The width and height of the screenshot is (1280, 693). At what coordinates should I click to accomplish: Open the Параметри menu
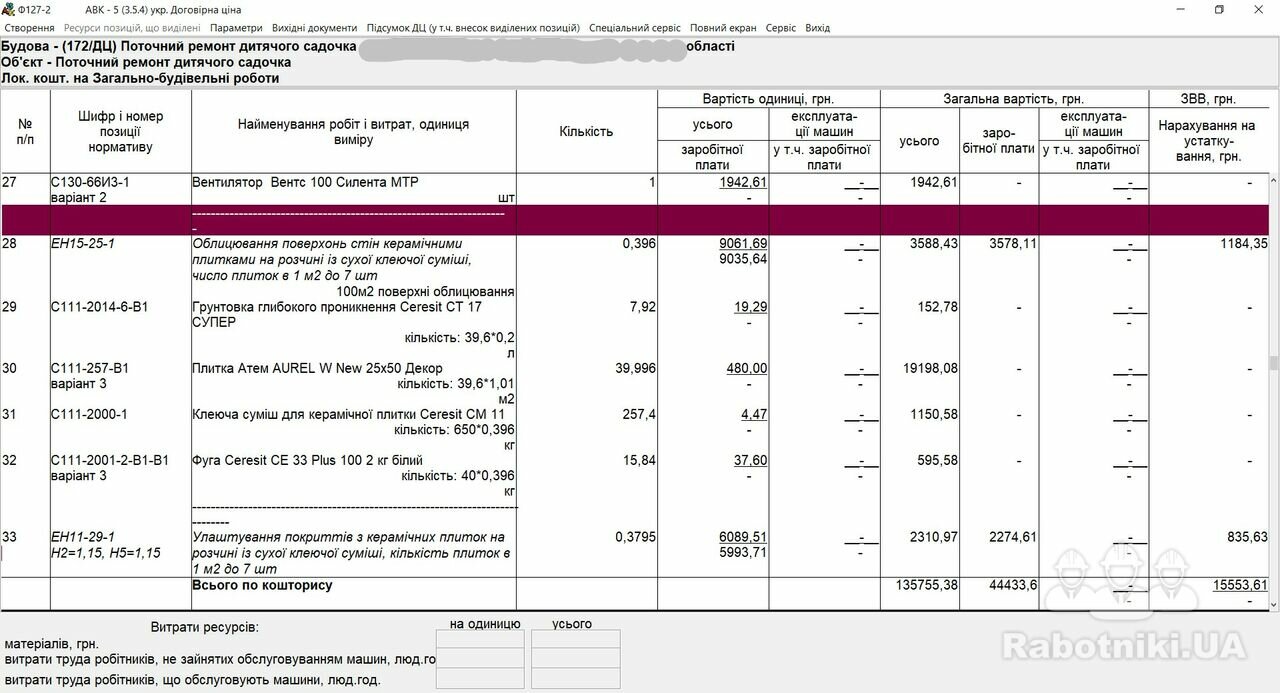pos(237,28)
